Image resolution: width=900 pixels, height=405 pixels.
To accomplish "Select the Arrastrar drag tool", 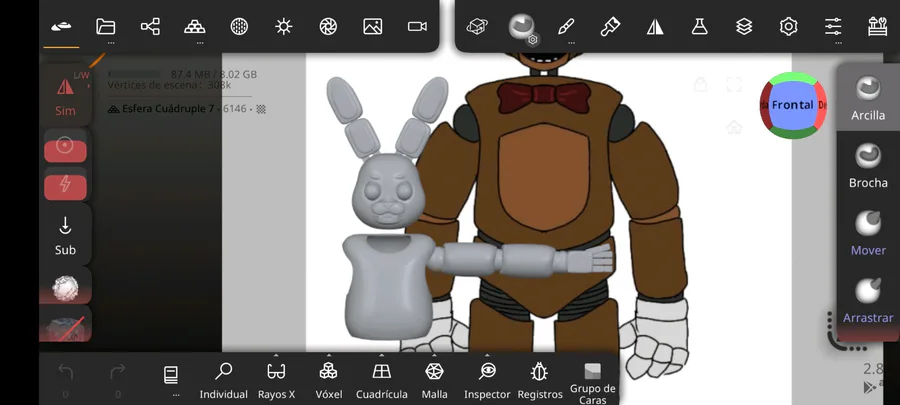I will pyautogui.click(x=868, y=300).
